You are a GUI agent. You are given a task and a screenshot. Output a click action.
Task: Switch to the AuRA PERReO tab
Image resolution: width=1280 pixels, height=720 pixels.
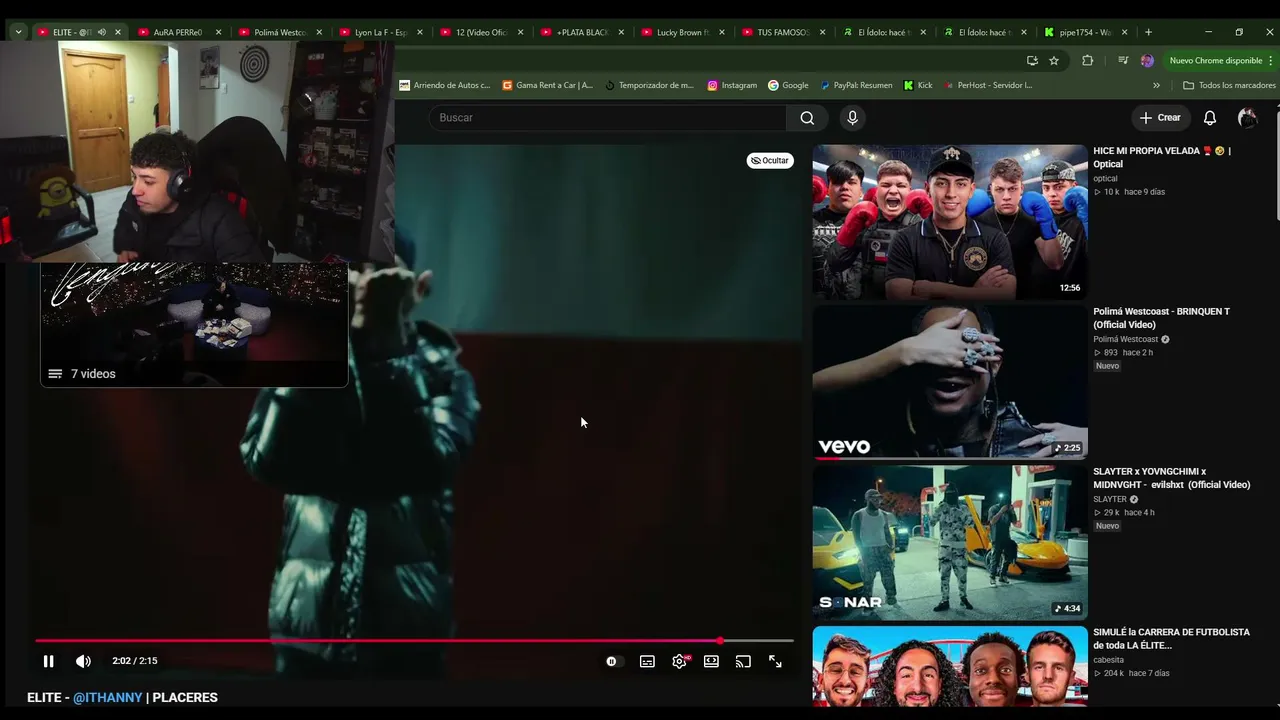[x=178, y=32]
